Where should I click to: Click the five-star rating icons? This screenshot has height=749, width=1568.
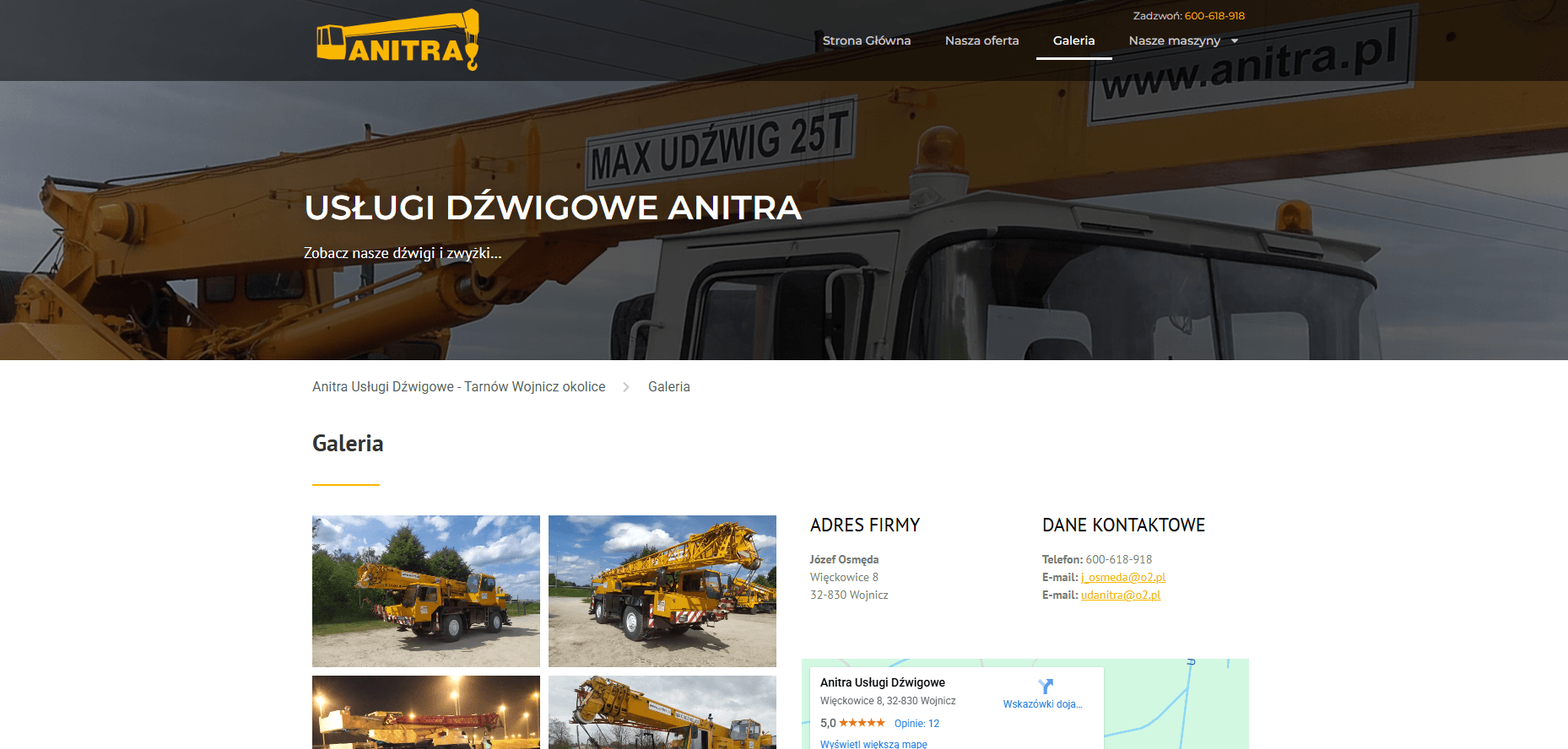point(862,723)
